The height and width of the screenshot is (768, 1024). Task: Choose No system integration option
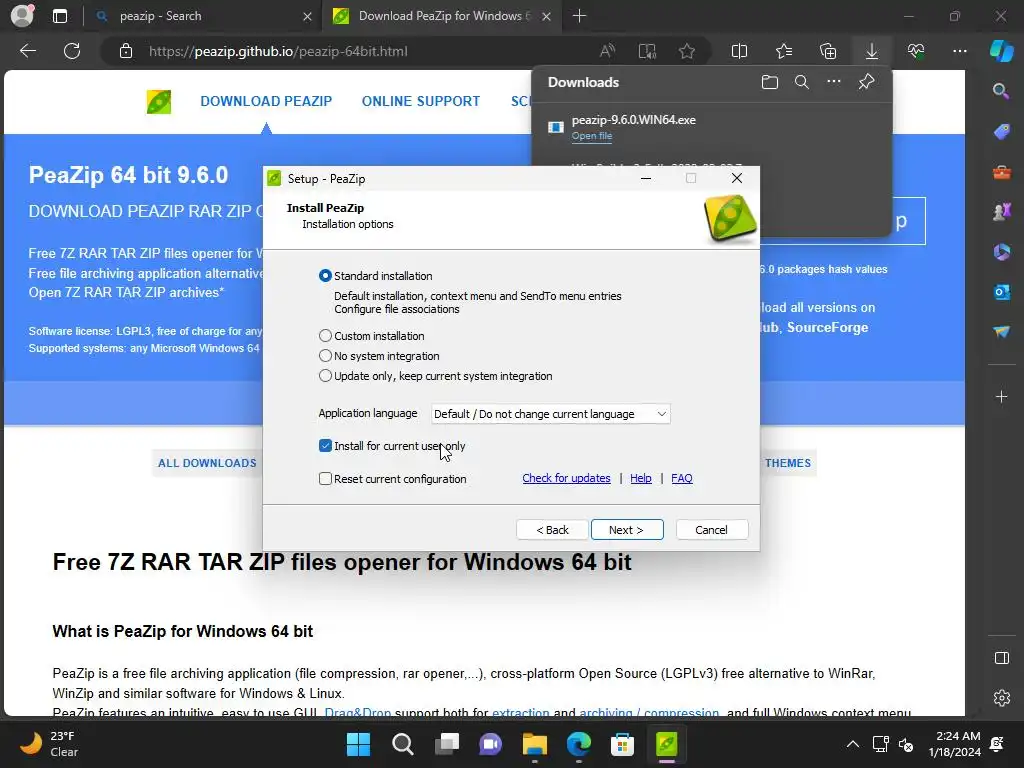point(325,356)
